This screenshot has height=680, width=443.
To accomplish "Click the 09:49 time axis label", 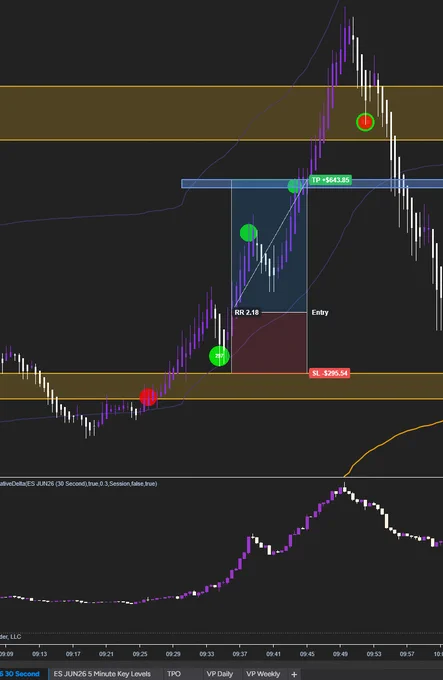I will 340,654.
